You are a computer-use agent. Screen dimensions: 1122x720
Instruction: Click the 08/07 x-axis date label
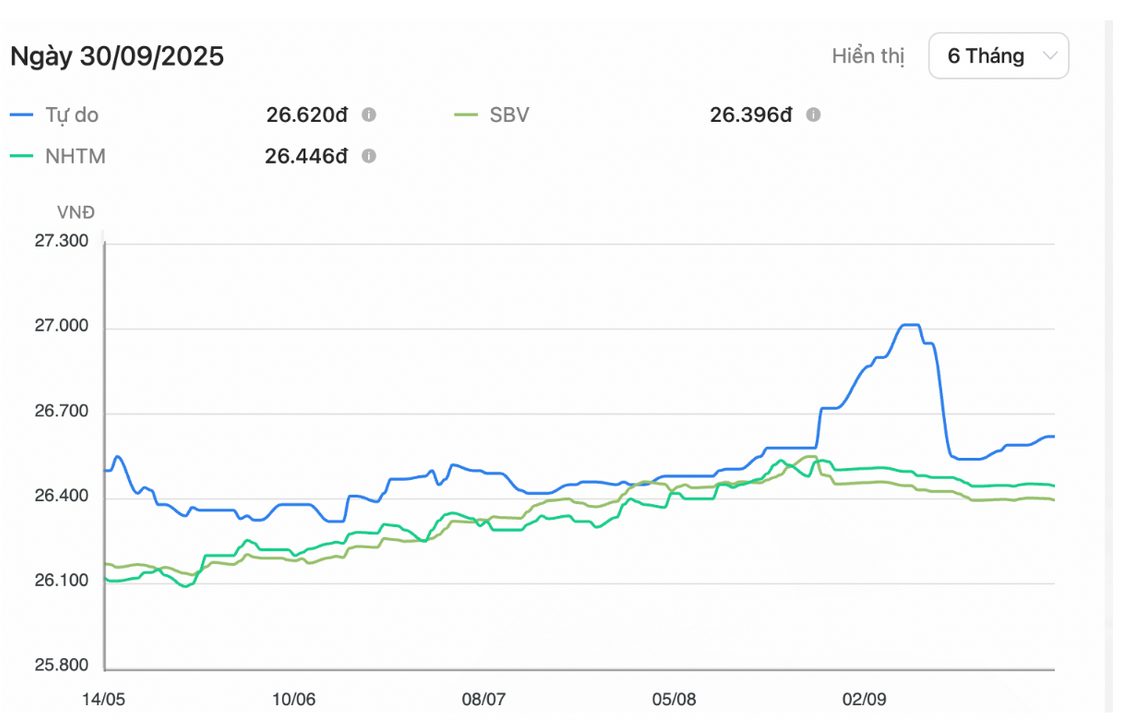pos(484,698)
